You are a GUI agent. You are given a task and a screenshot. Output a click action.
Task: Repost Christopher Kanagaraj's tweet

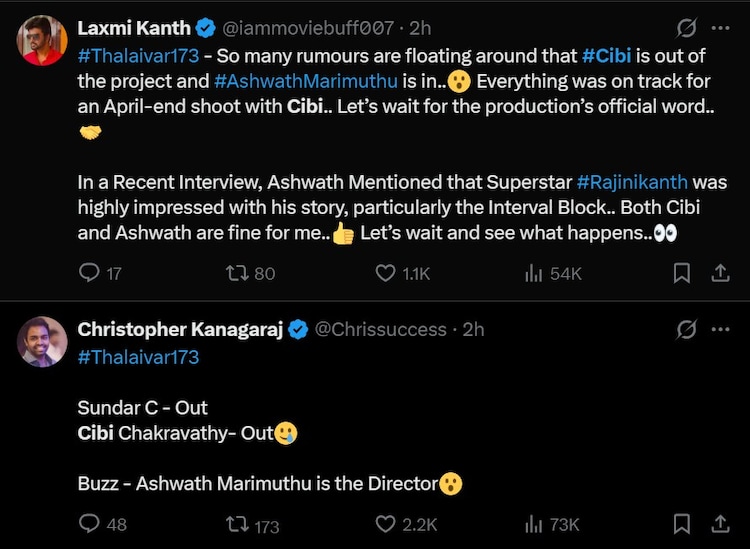pyautogui.click(x=240, y=523)
